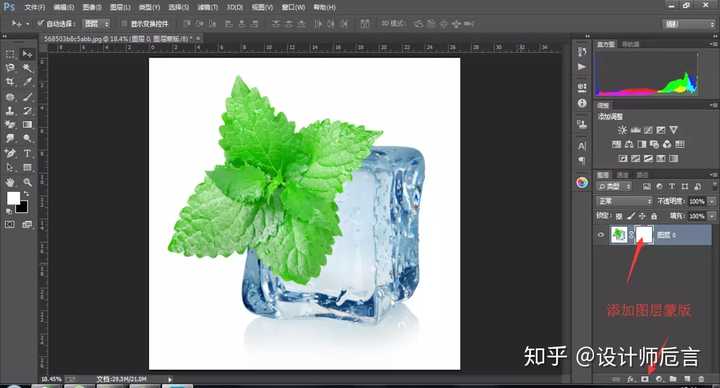Select the Rectangular Marquee tool
Viewport: 720px width, 388px height.
point(10,54)
